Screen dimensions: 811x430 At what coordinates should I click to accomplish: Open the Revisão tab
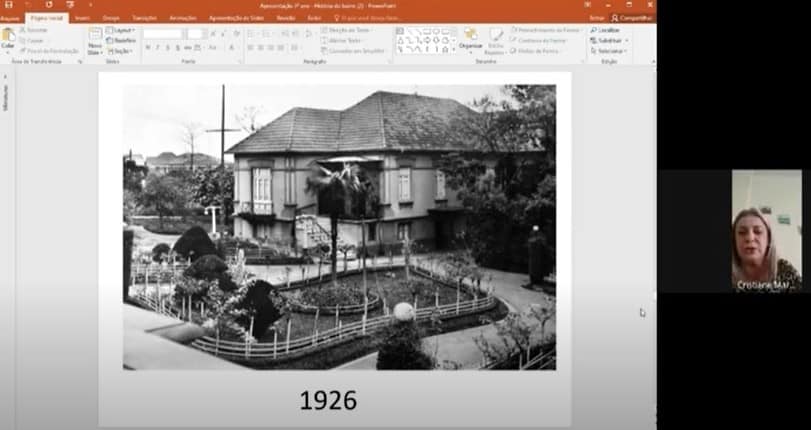pos(286,18)
